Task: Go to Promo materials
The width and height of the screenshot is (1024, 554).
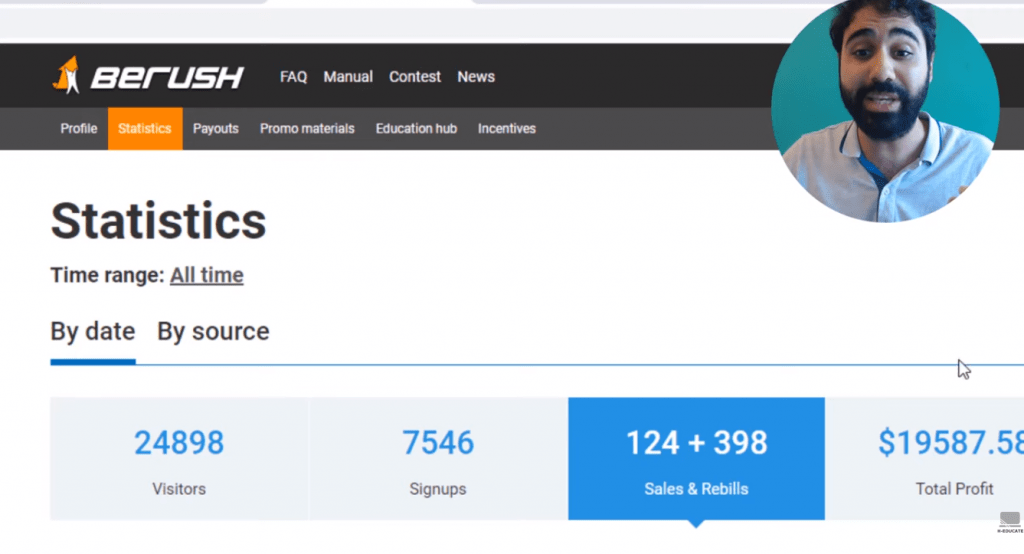Action: (x=307, y=129)
